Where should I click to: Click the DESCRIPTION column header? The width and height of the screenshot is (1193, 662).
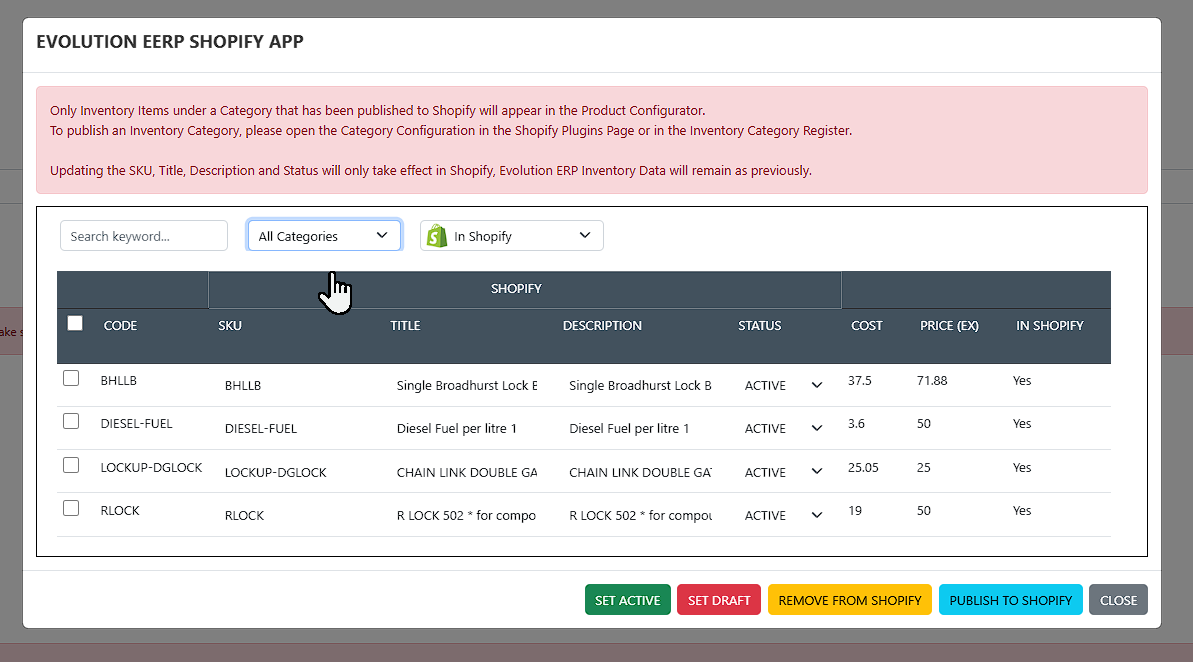[x=602, y=326]
